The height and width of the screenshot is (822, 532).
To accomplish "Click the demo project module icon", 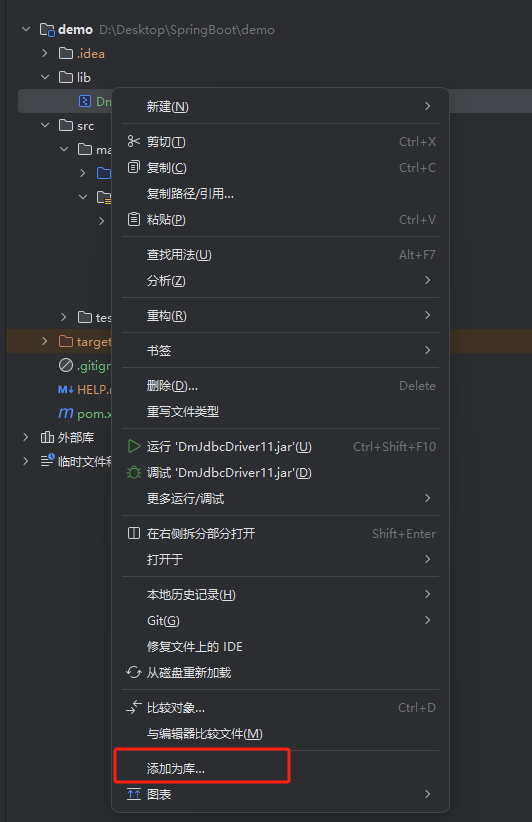I will [47, 30].
